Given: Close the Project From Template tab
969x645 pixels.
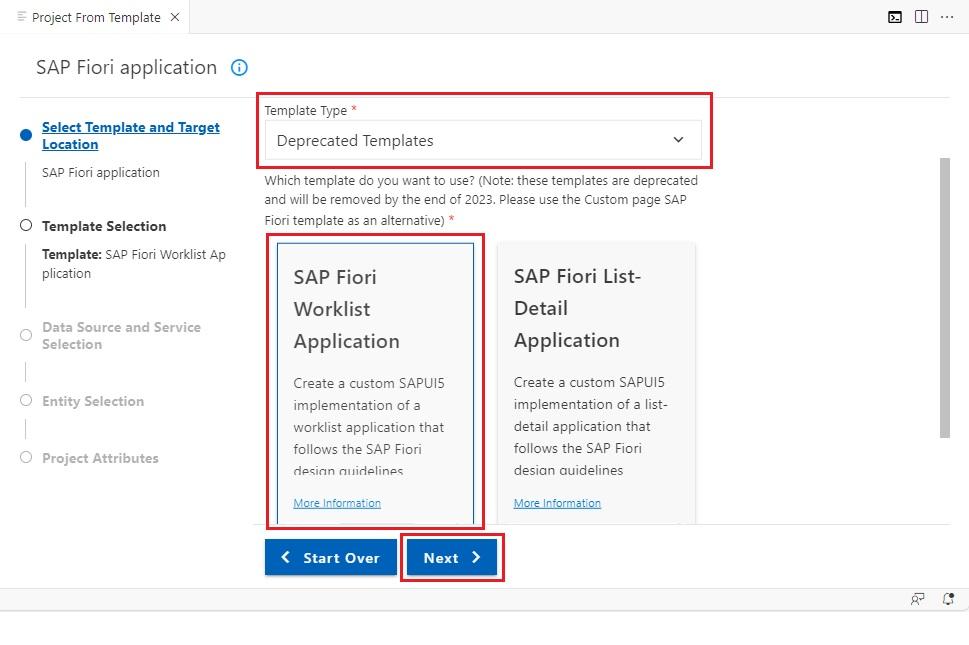Looking at the screenshot, I should point(175,17).
